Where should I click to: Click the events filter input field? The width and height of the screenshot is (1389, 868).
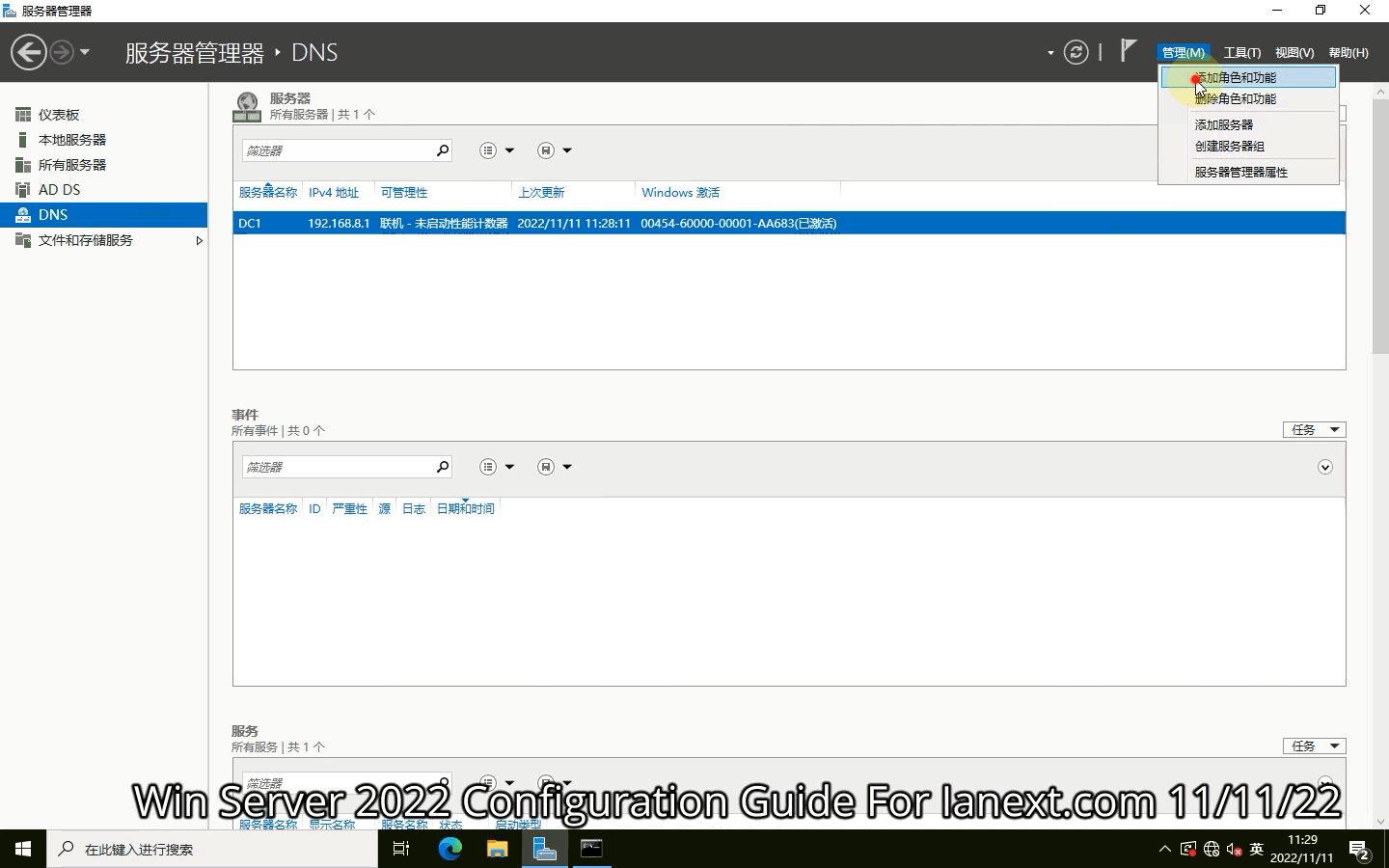[x=337, y=467]
